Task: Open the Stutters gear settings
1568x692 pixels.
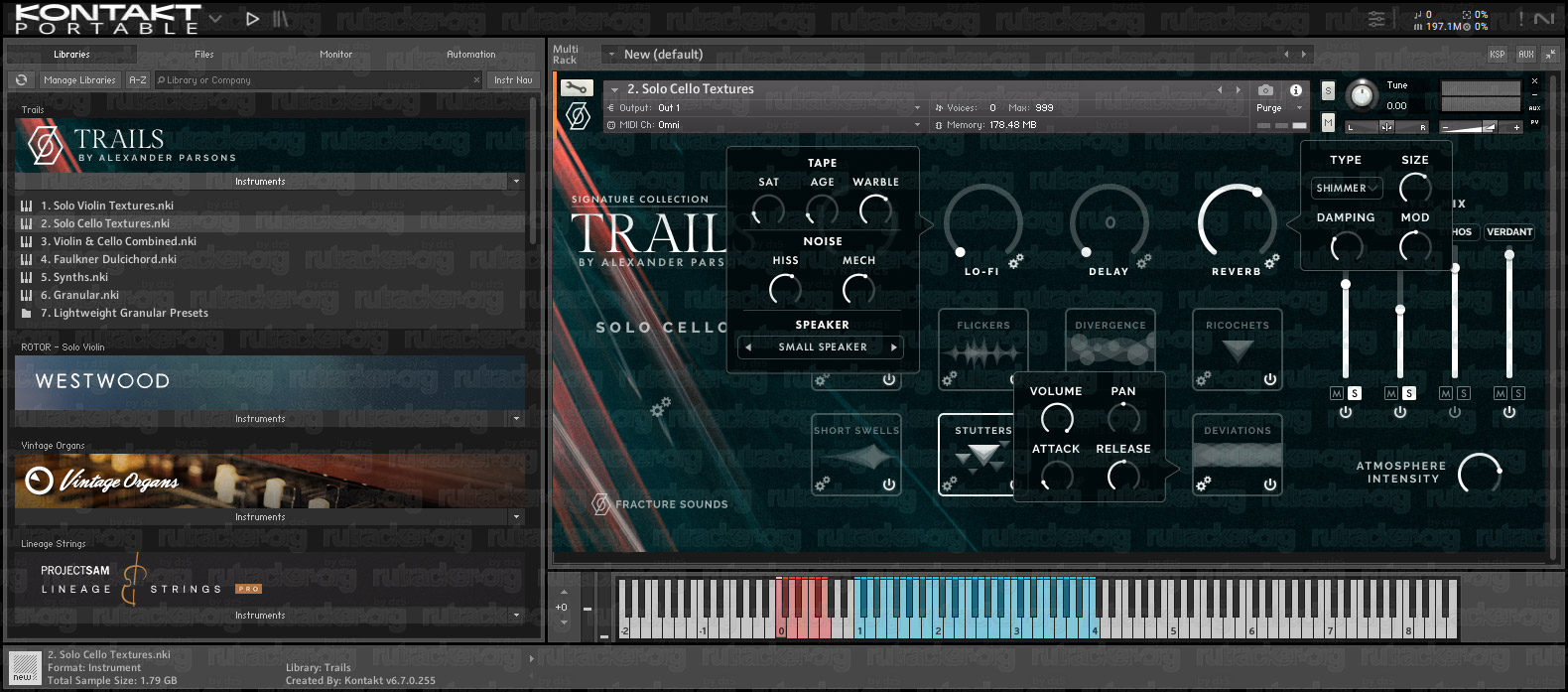Action: [x=949, y=484]
